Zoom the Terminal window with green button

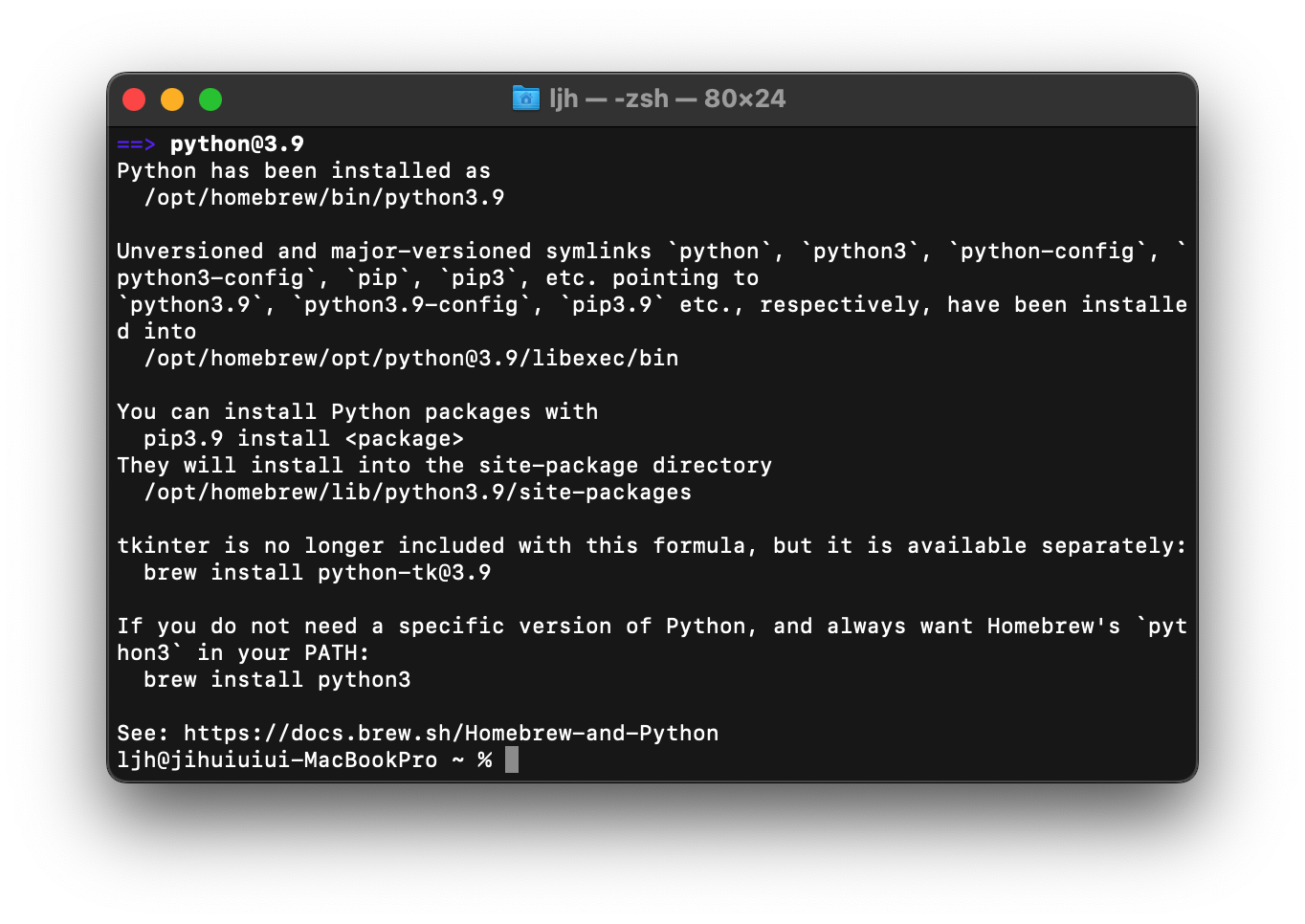pyautogui.click(x=210, y=99)
